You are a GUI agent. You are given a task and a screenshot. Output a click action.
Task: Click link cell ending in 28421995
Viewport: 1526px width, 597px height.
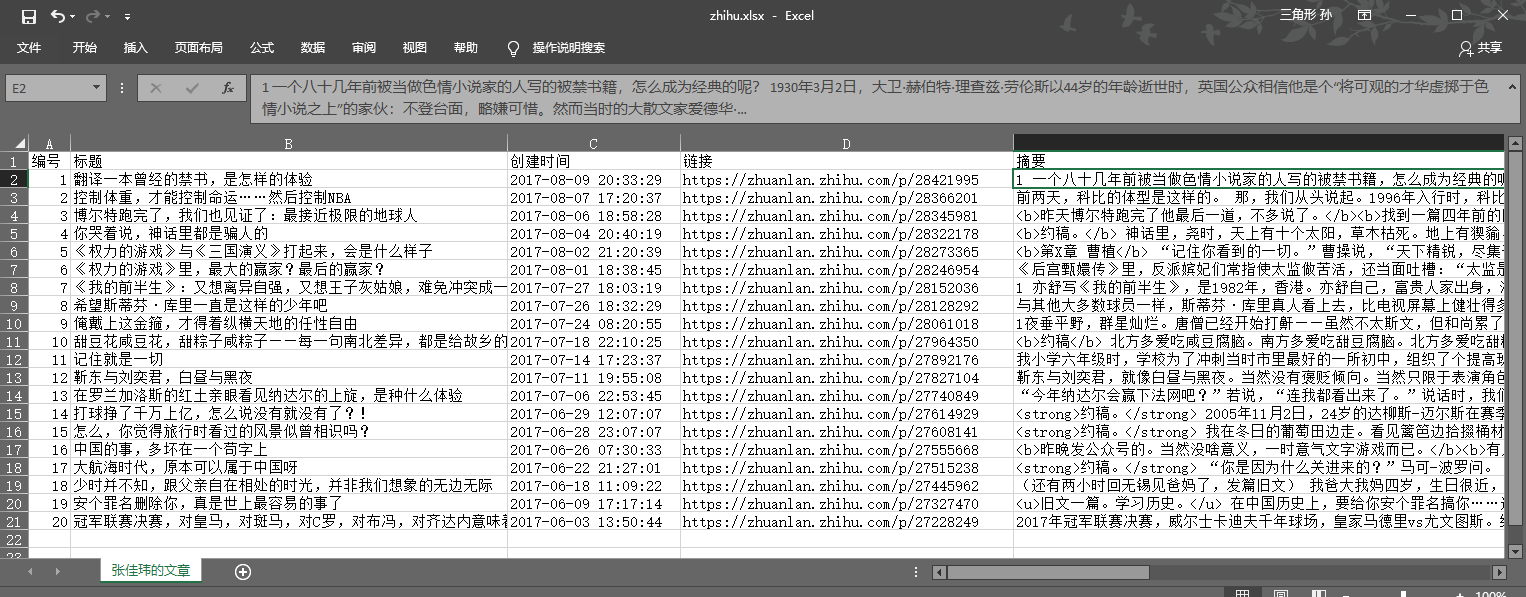[847, 180]
